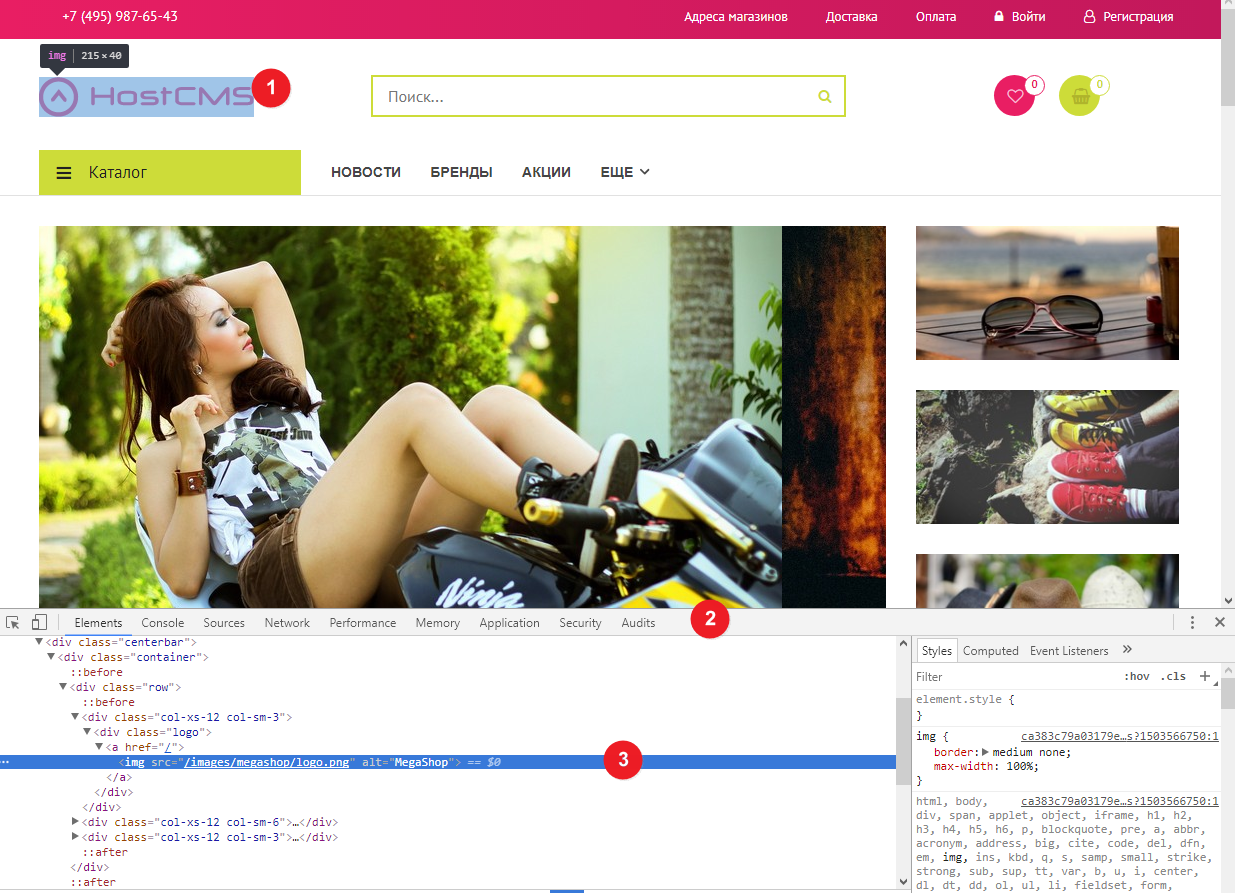Click the search magnifier icon
Viewport: 1235px width, 893px height.
[825, 97]
